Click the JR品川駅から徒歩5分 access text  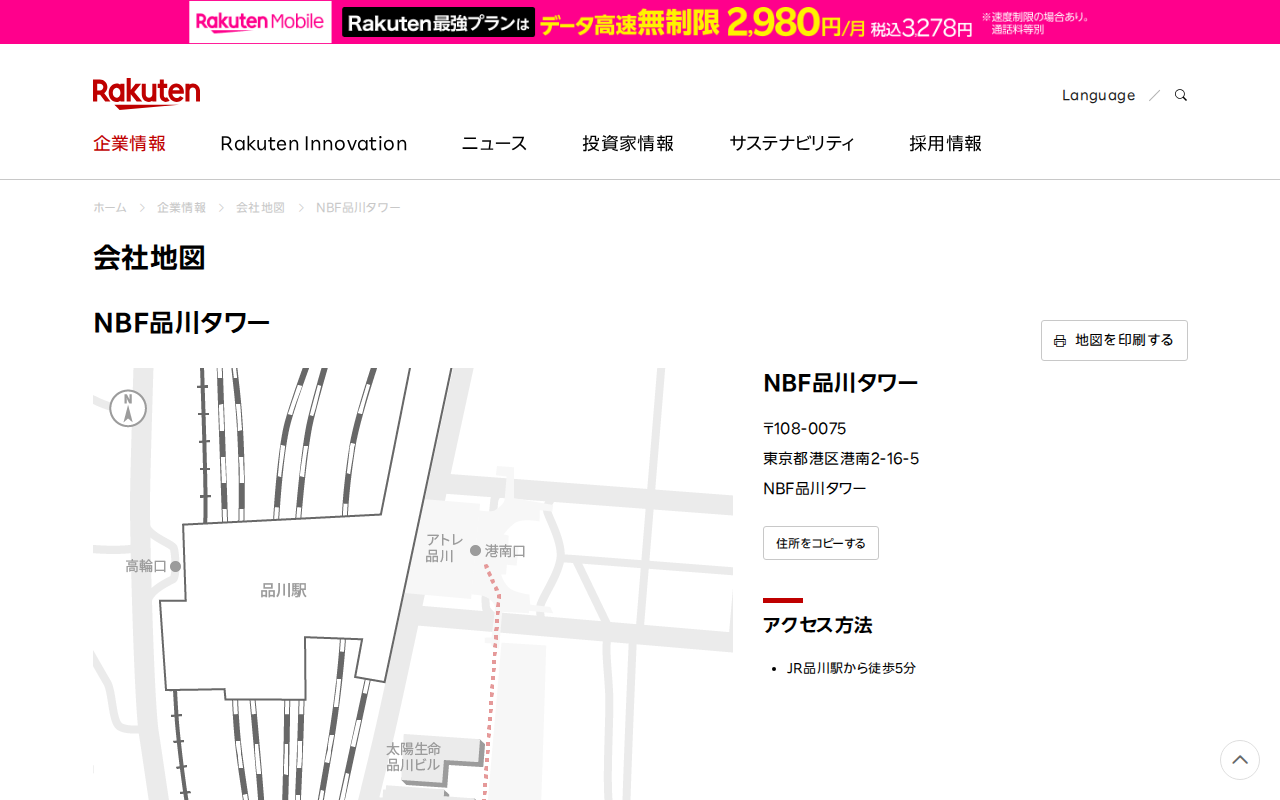tap(851, 668)
